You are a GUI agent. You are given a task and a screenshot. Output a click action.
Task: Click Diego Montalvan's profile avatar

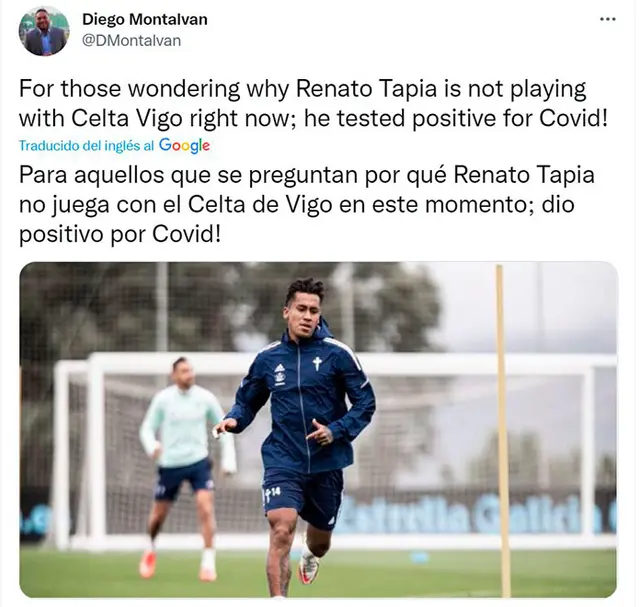[x=44, y=31]
